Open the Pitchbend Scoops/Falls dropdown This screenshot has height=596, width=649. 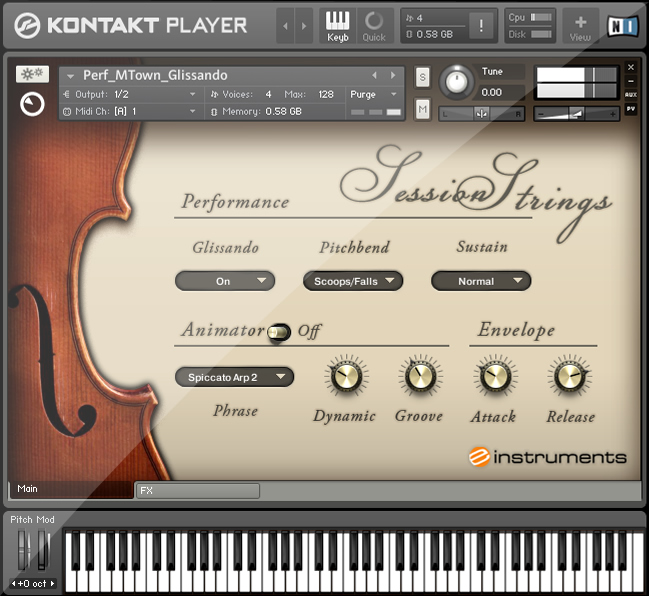click(x=353, y=281)
